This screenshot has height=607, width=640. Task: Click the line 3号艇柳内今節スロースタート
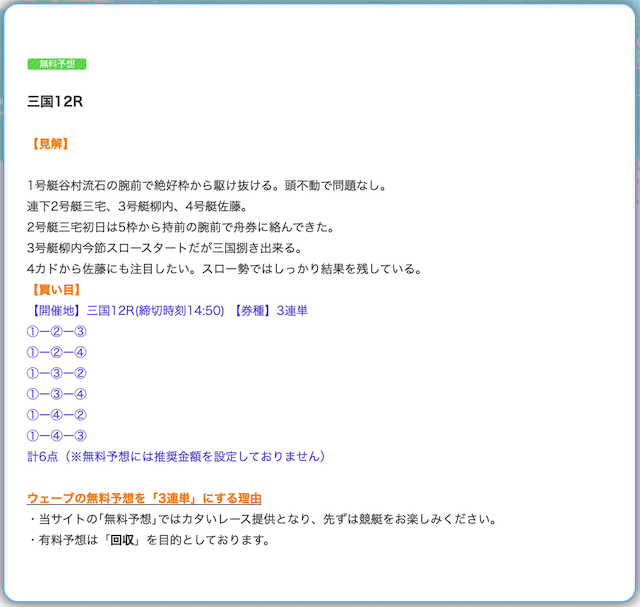pos(164,248)
